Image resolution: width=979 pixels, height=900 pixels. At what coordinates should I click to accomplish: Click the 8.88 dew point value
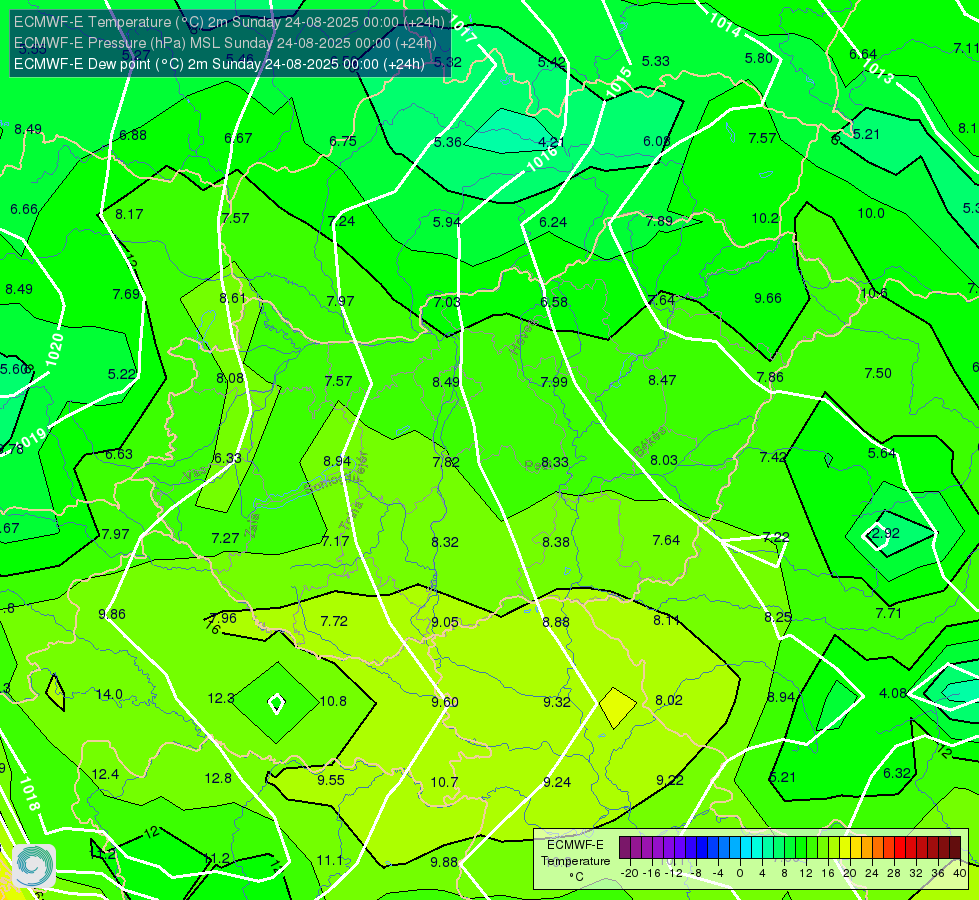556,622
